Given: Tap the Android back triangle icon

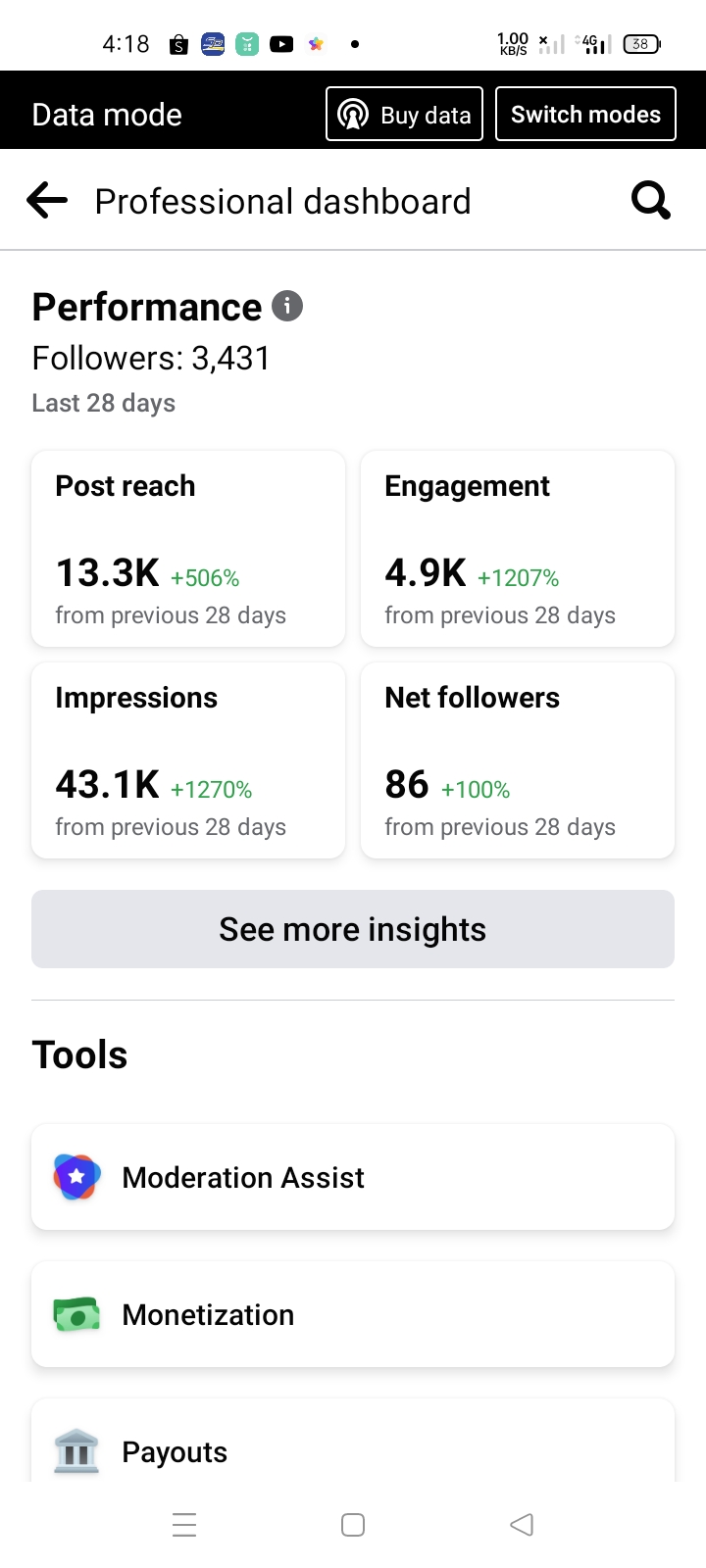Looking at the screenshot, I should click(x=522, y=1525).
